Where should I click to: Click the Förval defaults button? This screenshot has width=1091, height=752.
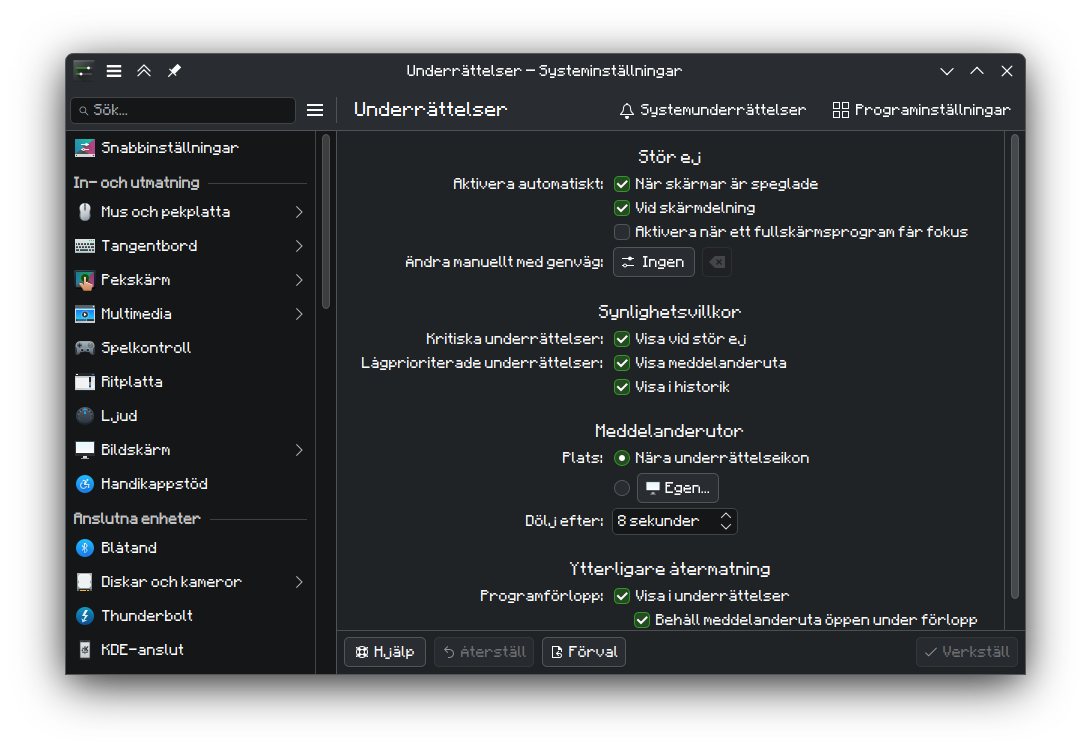[x=584, y=652]
